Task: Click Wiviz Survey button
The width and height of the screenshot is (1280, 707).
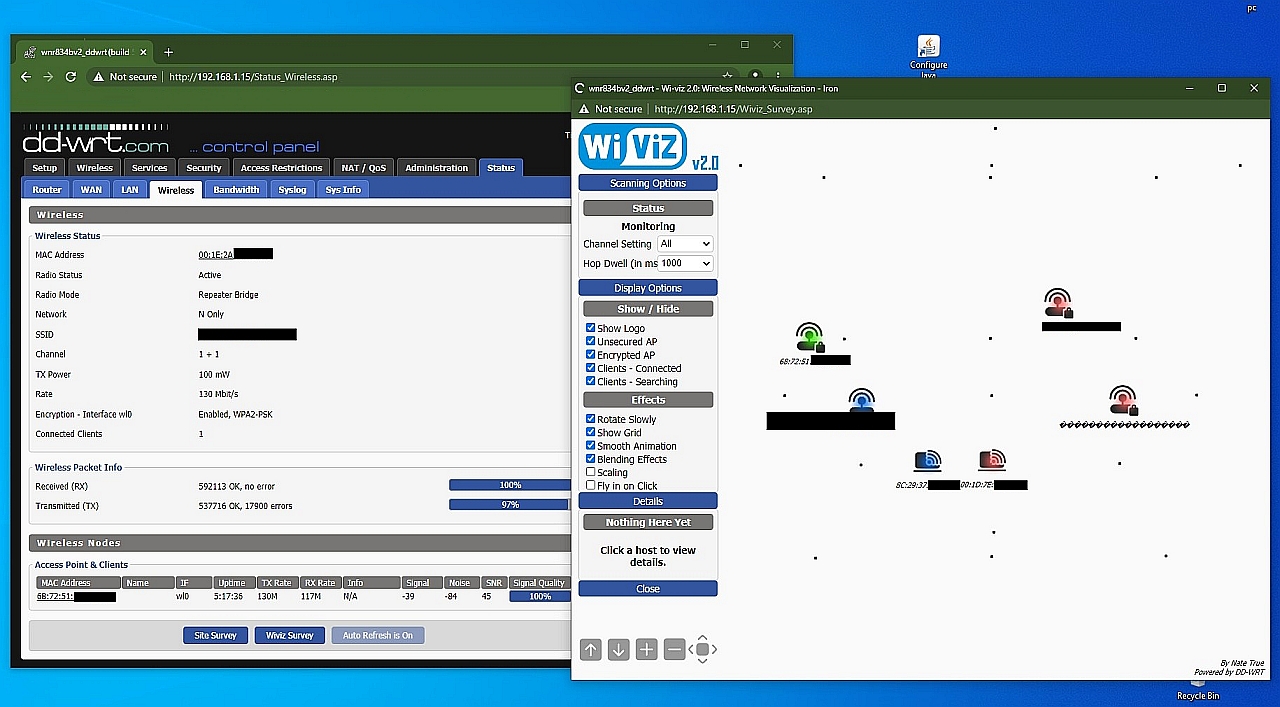Action: pos(290,635)
